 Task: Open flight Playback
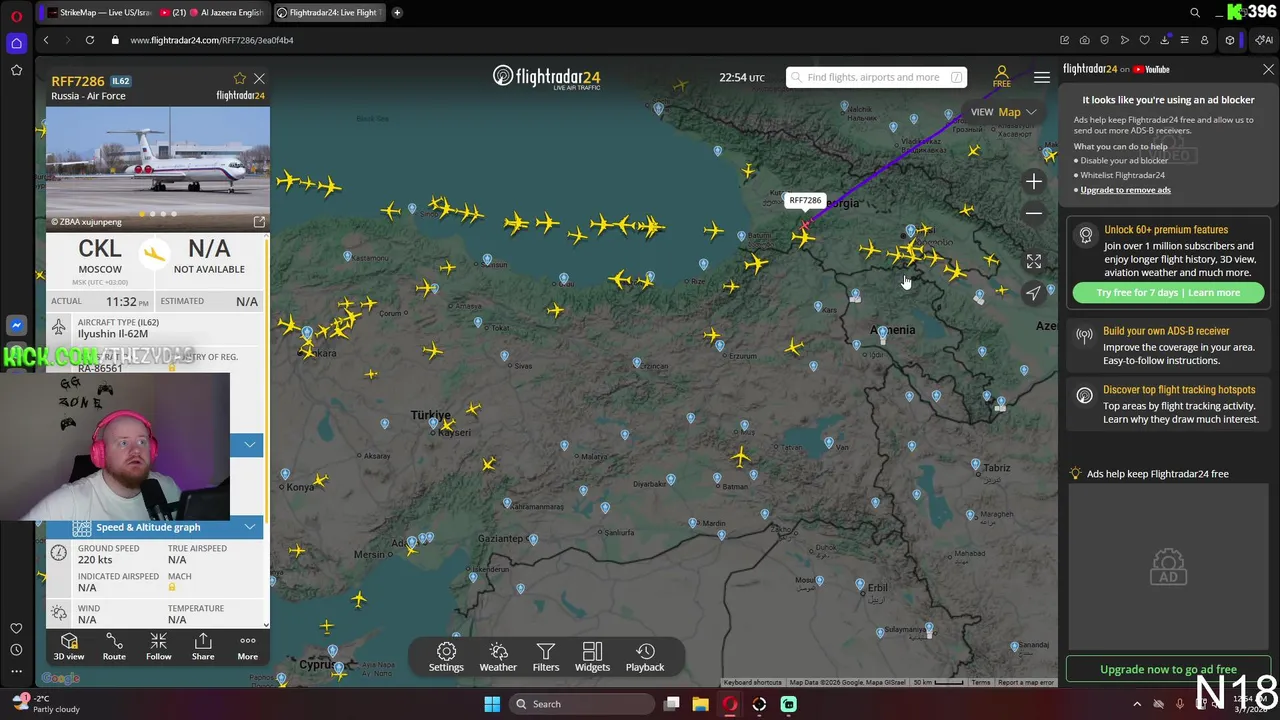[x=645, y=657]
